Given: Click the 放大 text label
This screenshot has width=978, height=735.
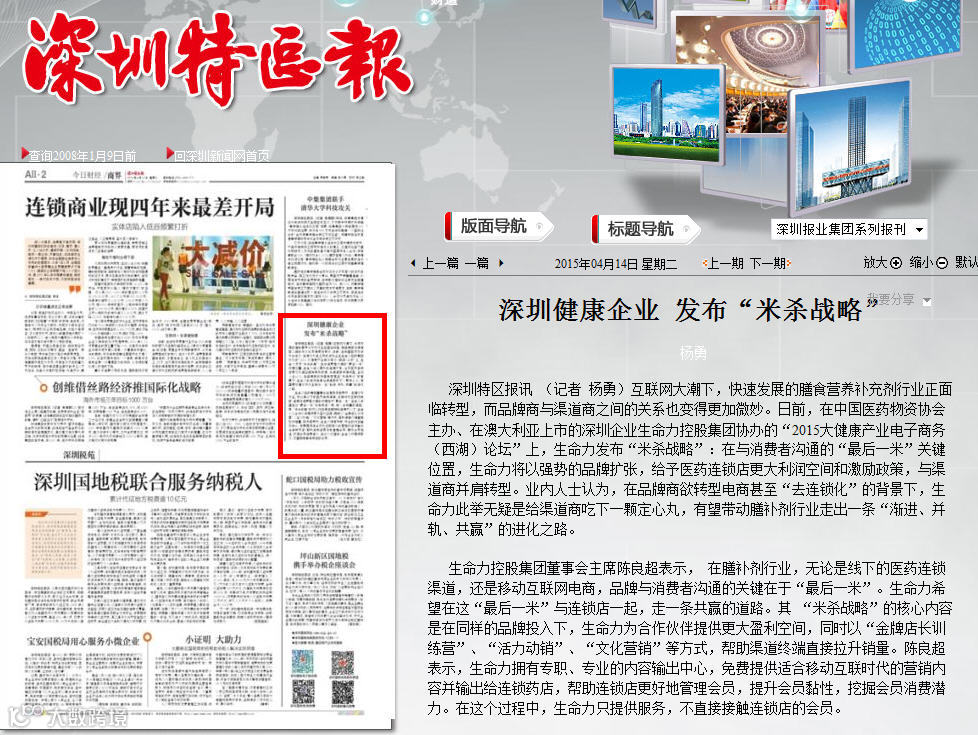Looking at the screenshot, I should pyautogui.click(x=875, y=263).
